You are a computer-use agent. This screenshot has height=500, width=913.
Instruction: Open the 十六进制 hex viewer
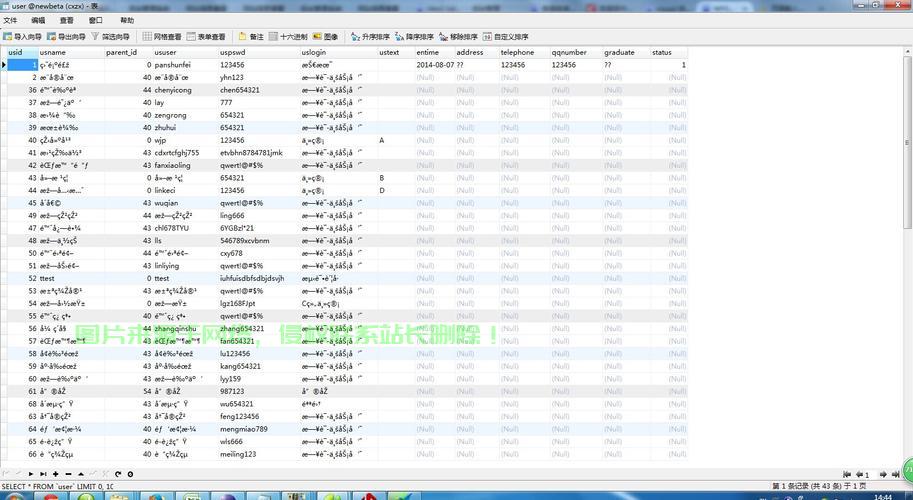click(x=288, y=37)
